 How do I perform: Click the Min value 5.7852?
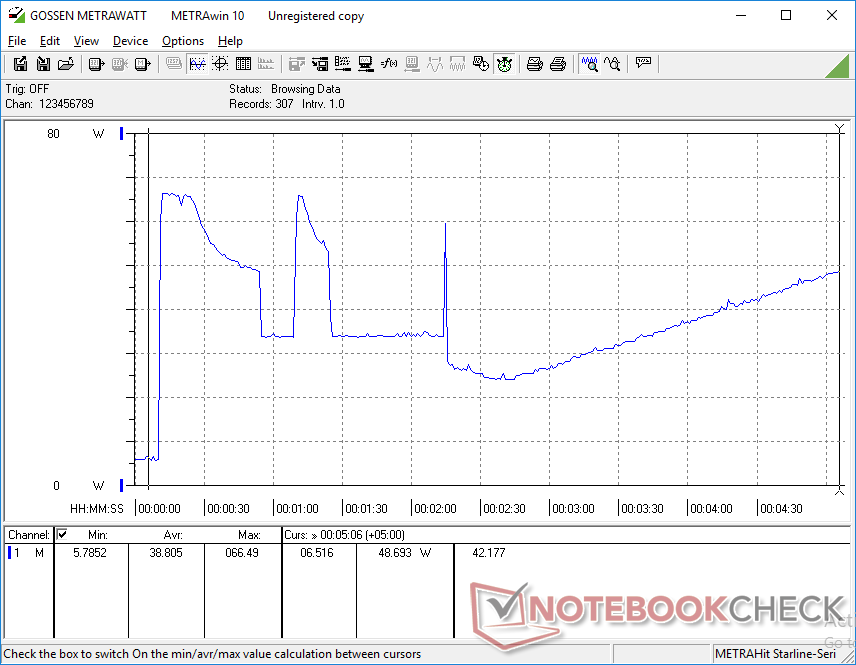click(x=90, y=553)
